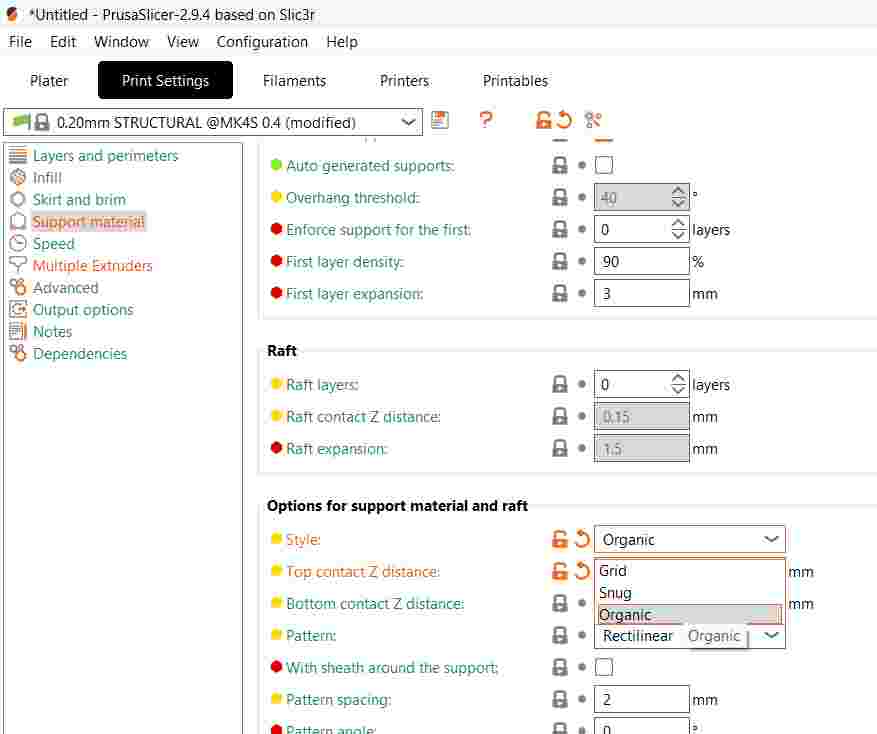Enable Auto generated supports checkbox
The image size is (877, 734).
coord(604,166)
